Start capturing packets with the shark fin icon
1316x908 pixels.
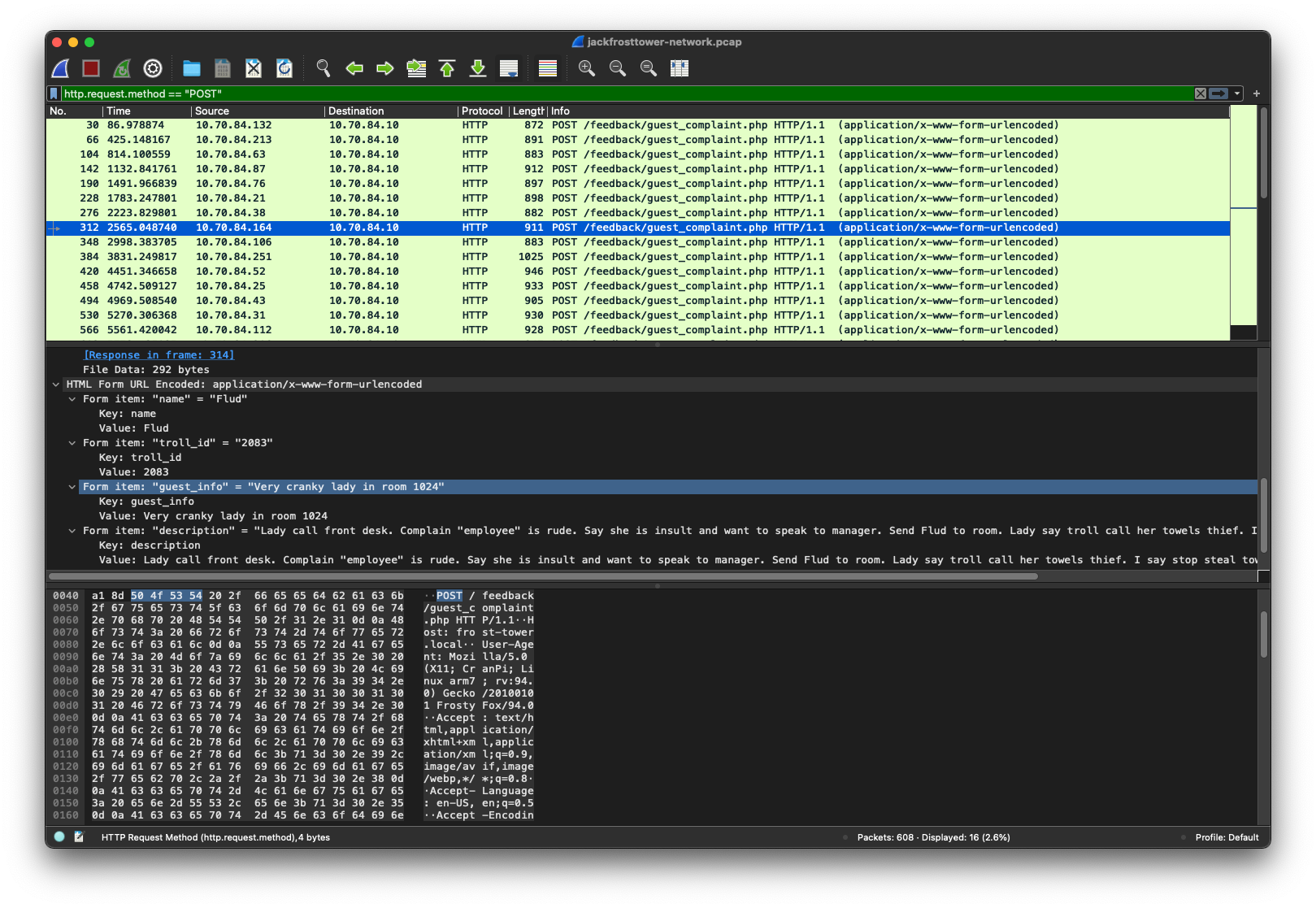[60, 69]
